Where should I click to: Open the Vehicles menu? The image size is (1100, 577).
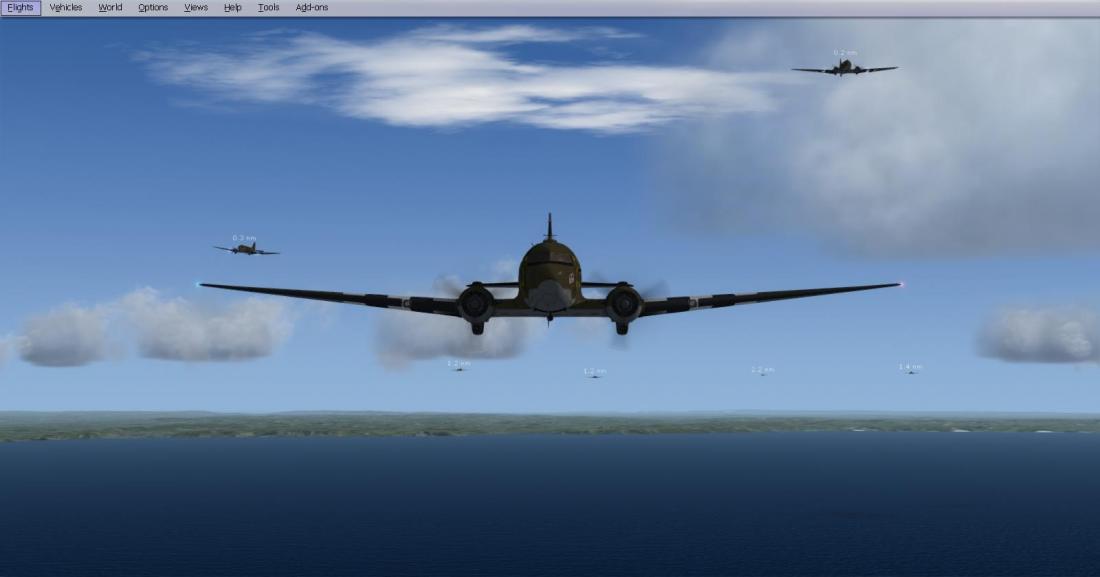(66, 8)
